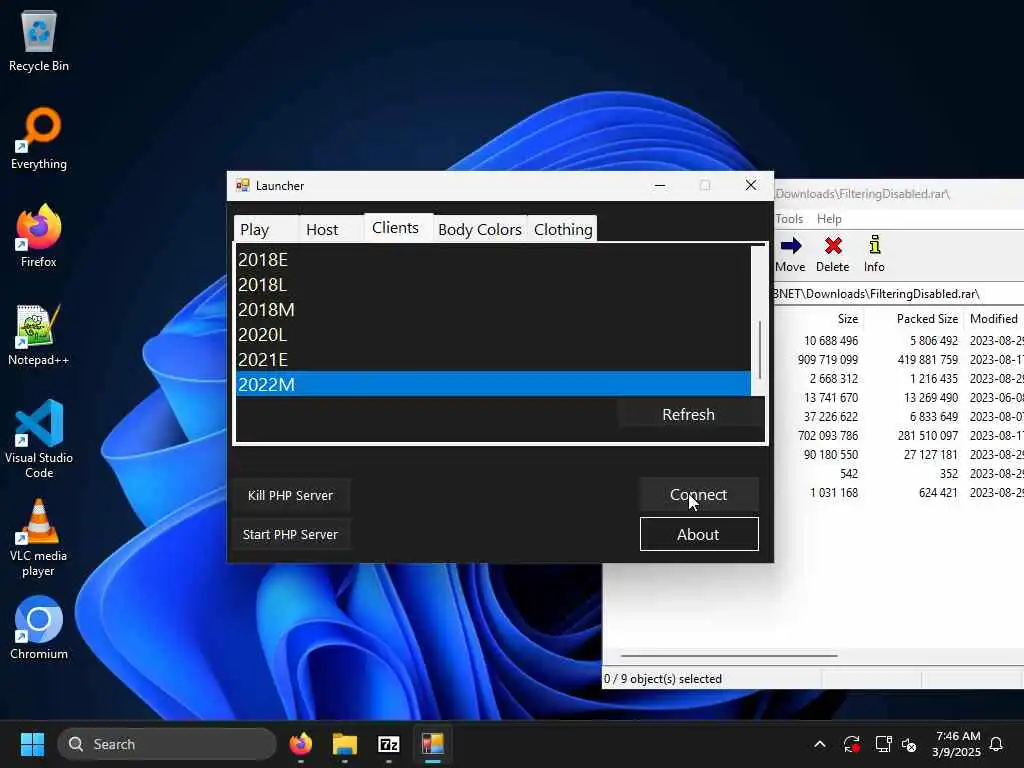Image resolution: width=1024 pixels, height=768 pixels.
Task: Click packed size 13 269 490 cell
Action: 931,398
